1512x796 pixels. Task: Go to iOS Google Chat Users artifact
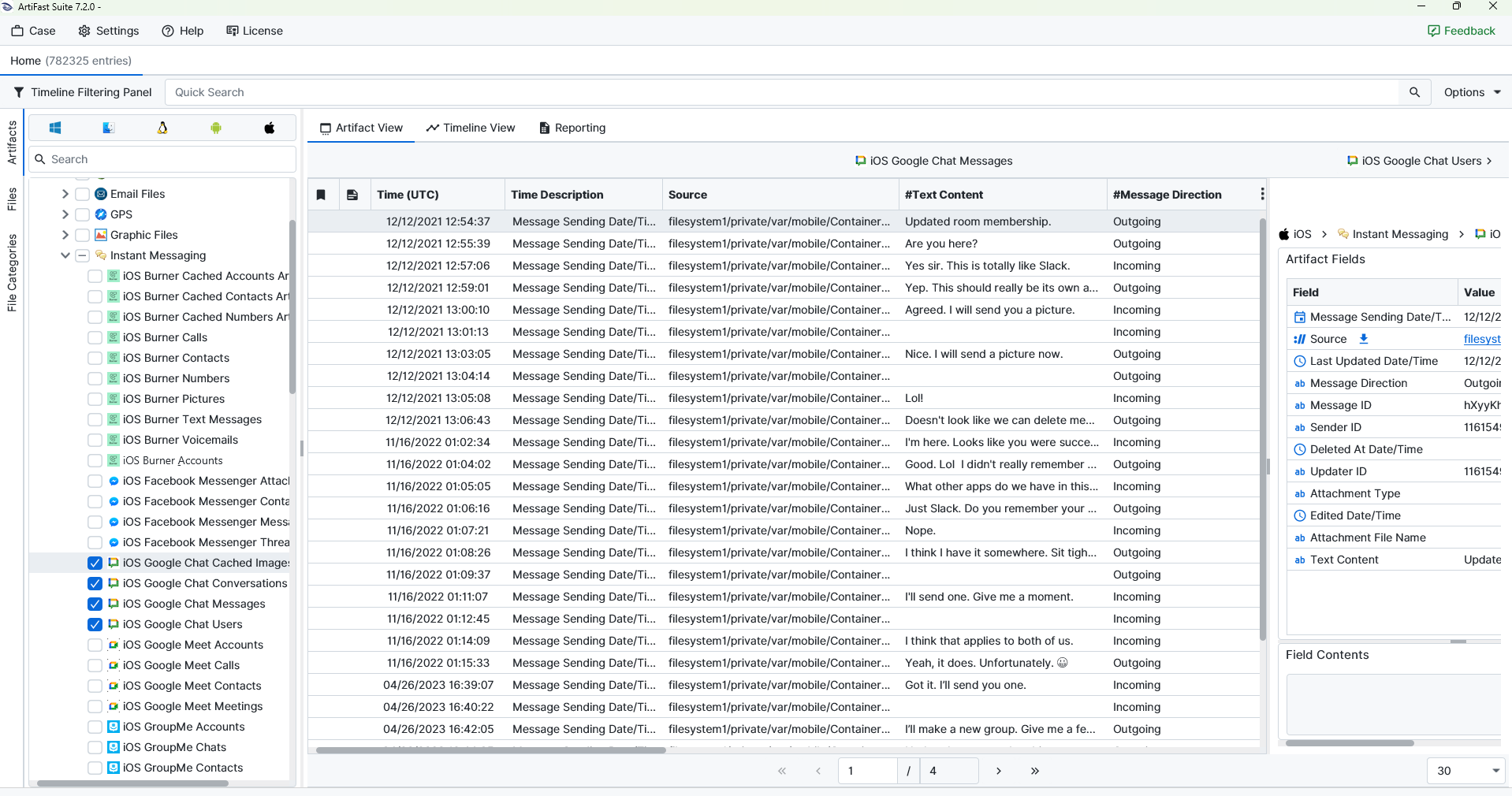click(x=1420, y=161)
